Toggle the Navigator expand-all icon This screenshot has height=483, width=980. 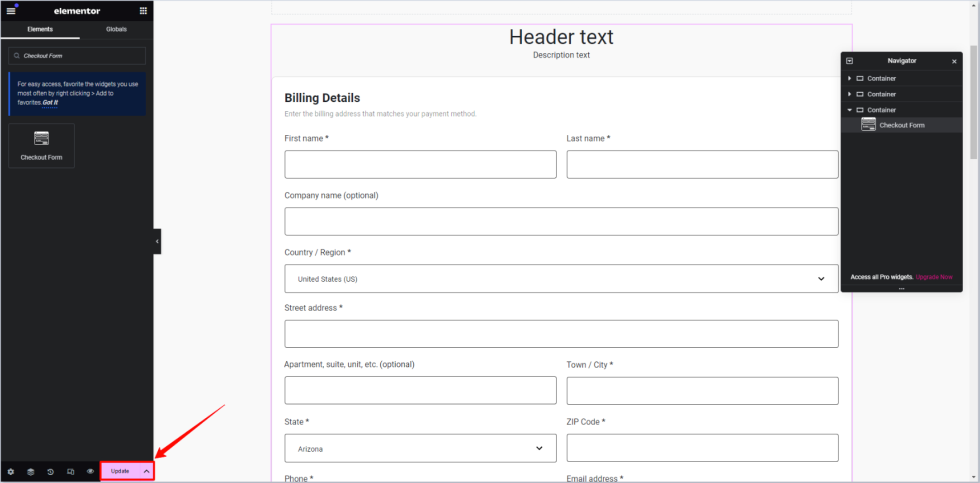pos(849,61)
